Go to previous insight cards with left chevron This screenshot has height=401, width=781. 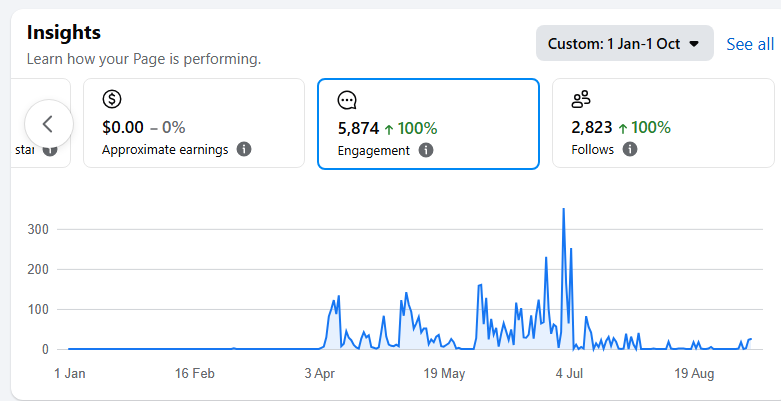(49, 124)
